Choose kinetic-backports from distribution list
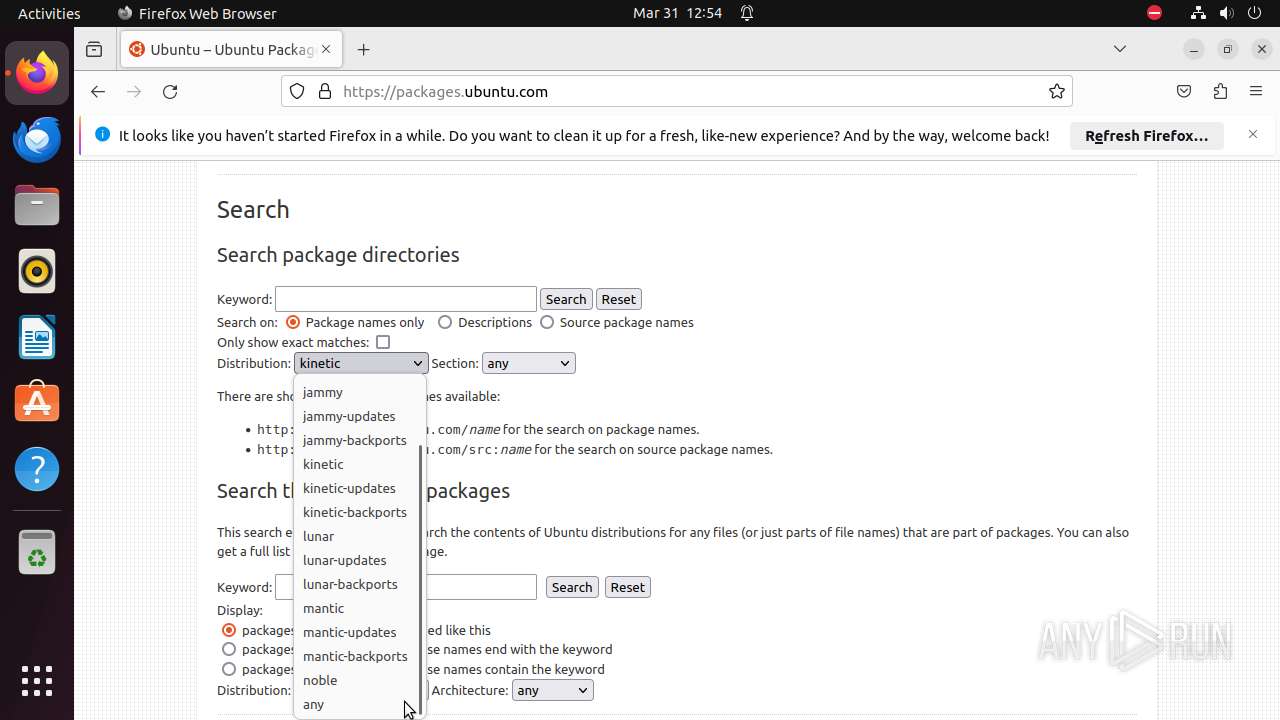 (357, 512)
